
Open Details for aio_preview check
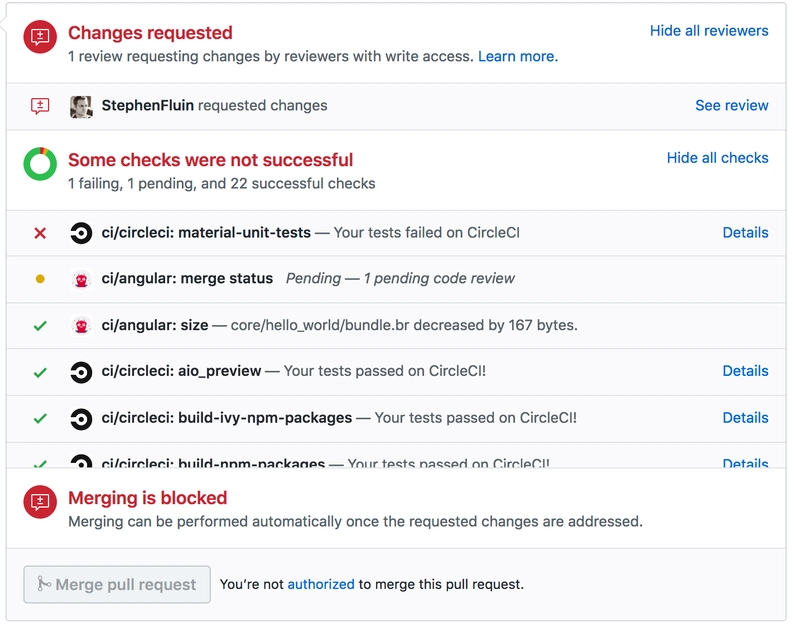[x=745, y=371]
